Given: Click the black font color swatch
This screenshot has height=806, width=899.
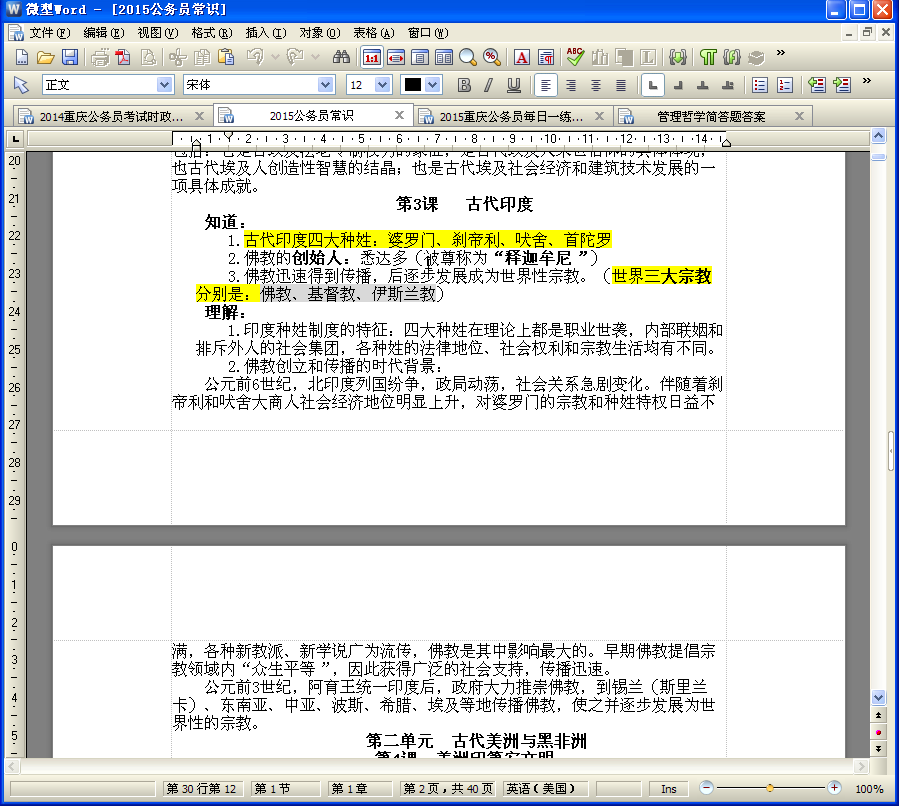Looking at the screenshot, I should 413,85.
